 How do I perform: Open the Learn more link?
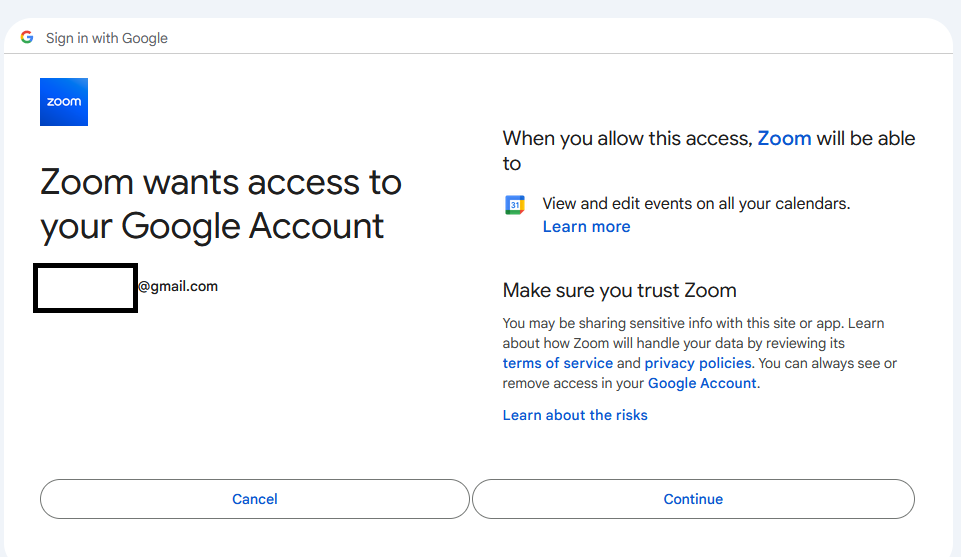click(586, 227)
